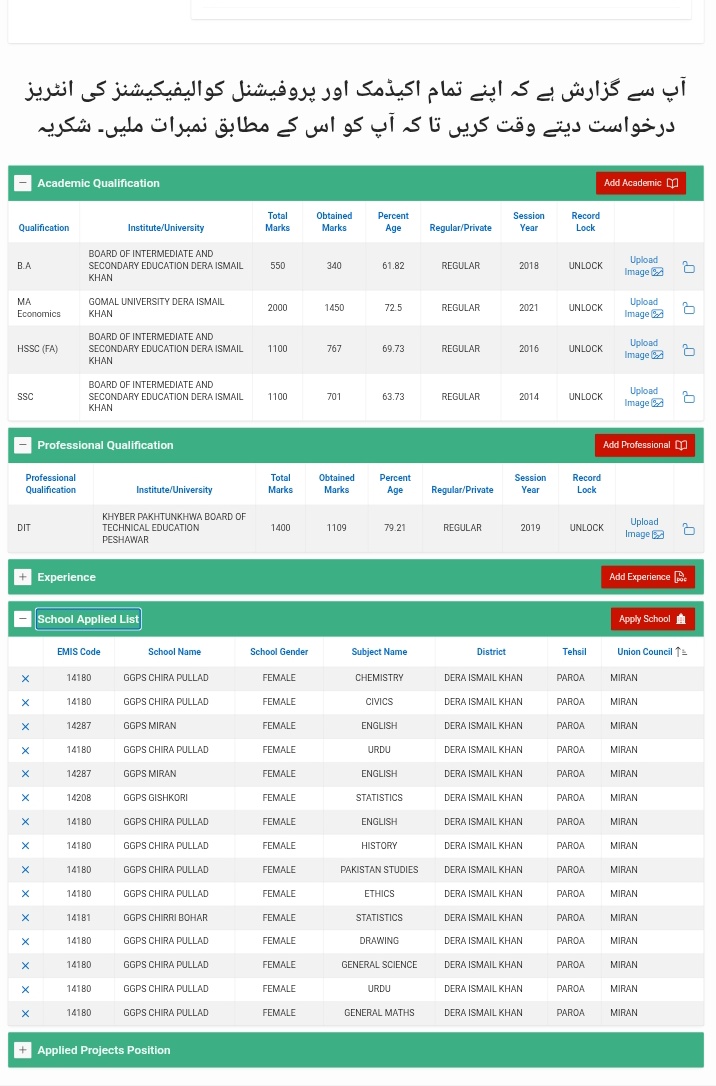
Task: Collapse the Academic Qualification section
Action: 23,183
